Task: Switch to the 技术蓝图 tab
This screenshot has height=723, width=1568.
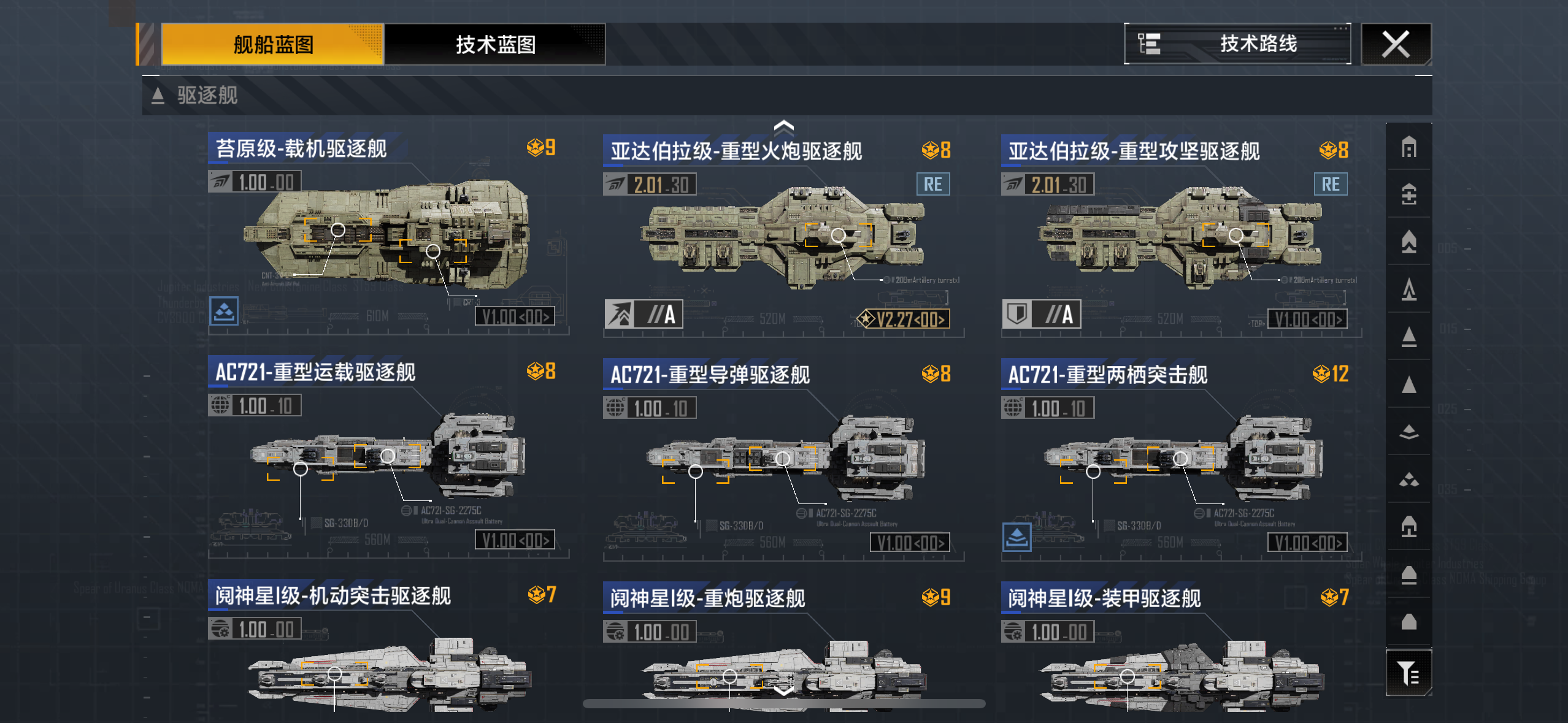Action: pos(494,44)
